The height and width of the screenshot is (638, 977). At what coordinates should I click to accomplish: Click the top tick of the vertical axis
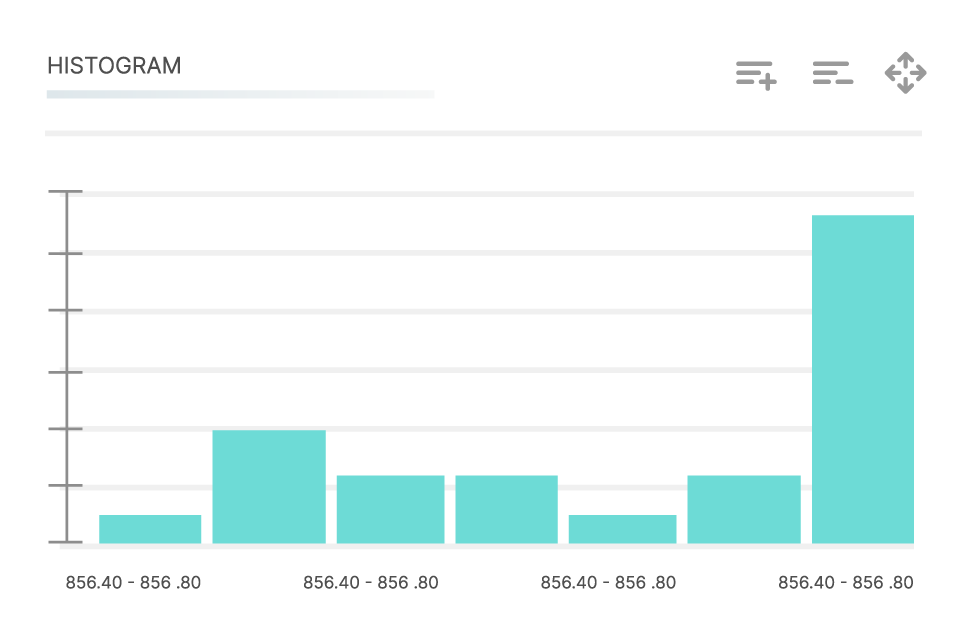(65, 191)
